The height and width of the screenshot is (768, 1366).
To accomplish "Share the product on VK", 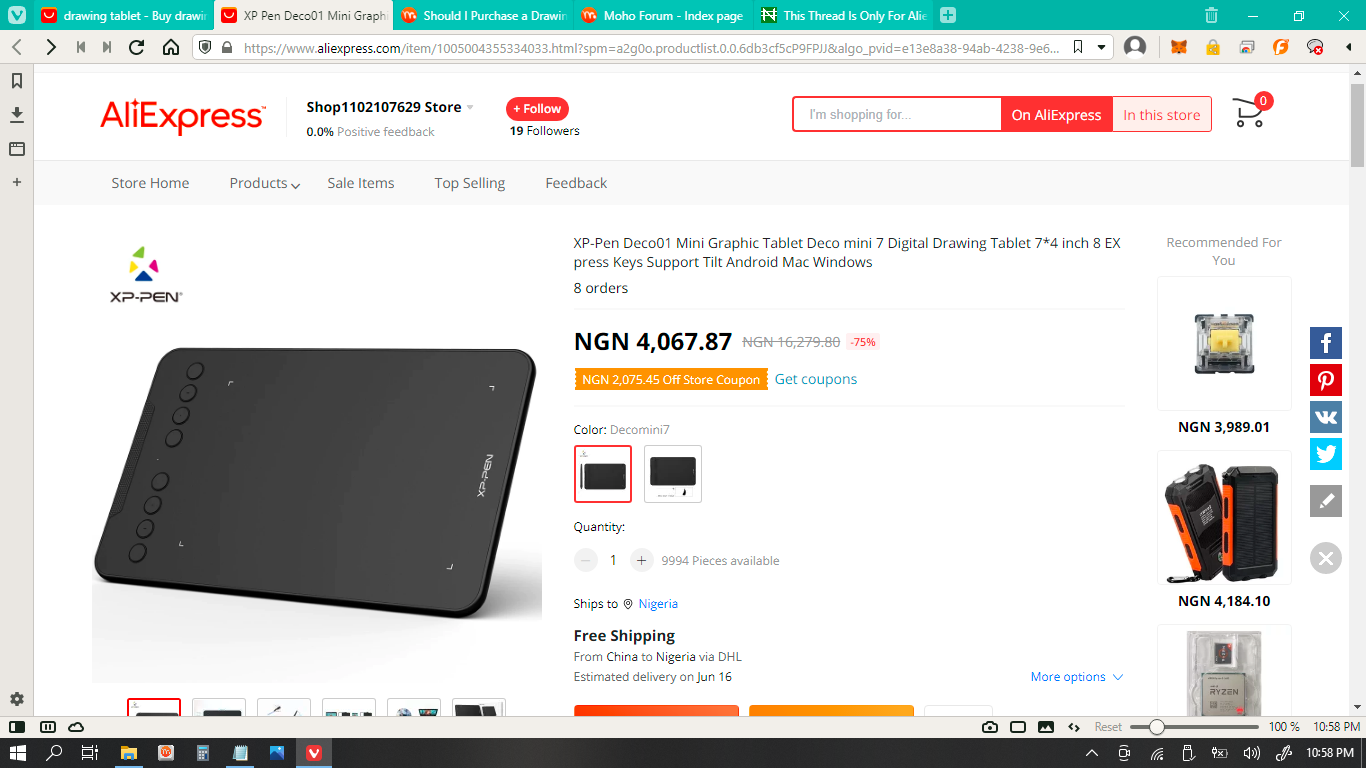I will tap(1326, 417).
